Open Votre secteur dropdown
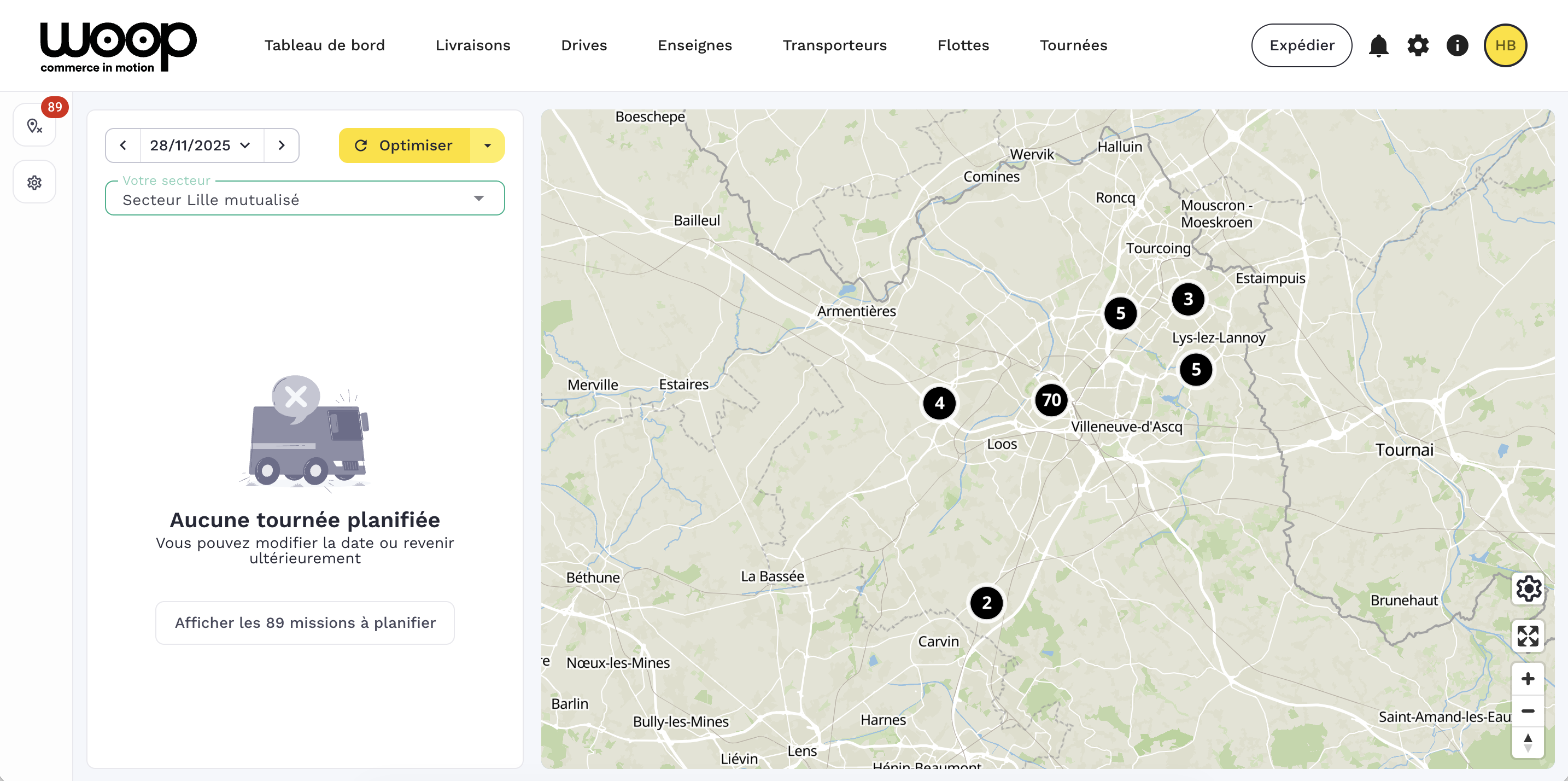 (305, 200)
